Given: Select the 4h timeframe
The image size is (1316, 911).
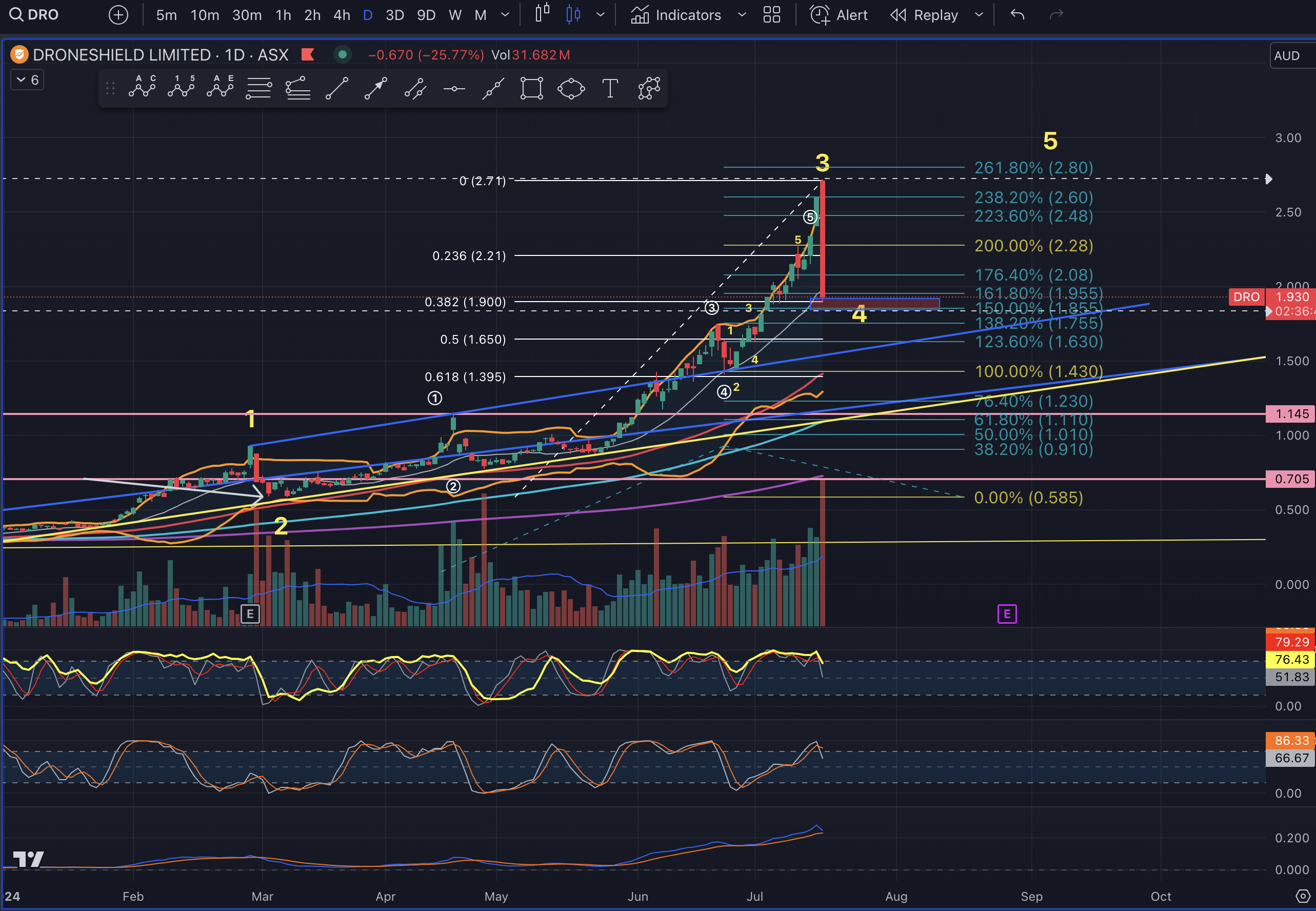Looking at the screenshot, I should pyautogui.click(x=342, y=15).
